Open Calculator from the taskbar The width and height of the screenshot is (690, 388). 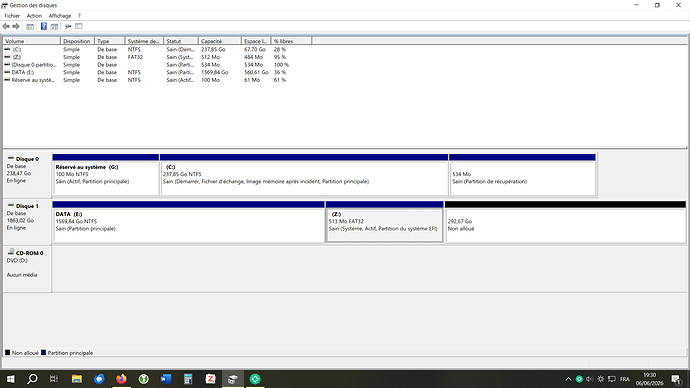click(x=188, y=379)
